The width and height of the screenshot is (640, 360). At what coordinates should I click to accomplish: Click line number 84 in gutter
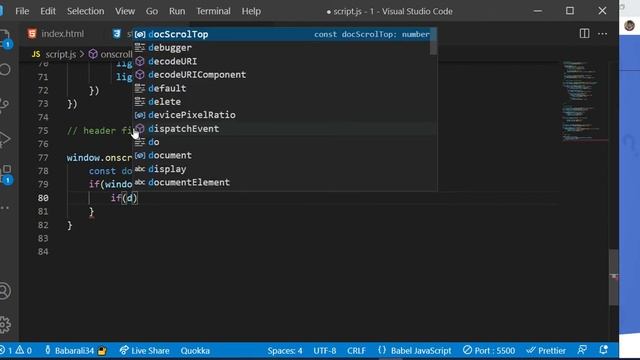pyautogui.click(x=43, y=251)
